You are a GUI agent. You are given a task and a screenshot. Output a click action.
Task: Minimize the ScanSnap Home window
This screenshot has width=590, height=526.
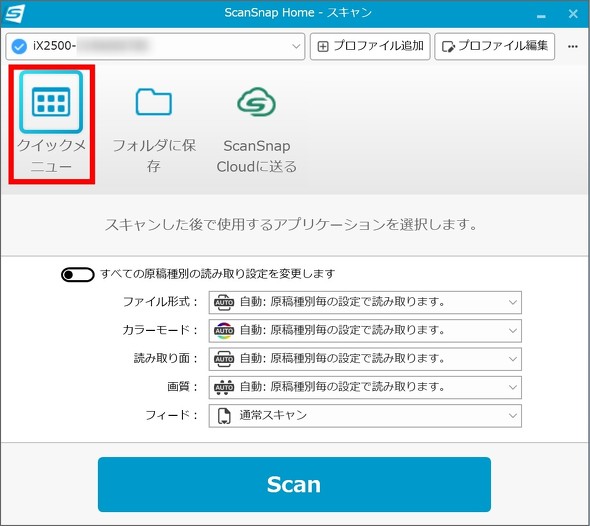pos(541,16)
